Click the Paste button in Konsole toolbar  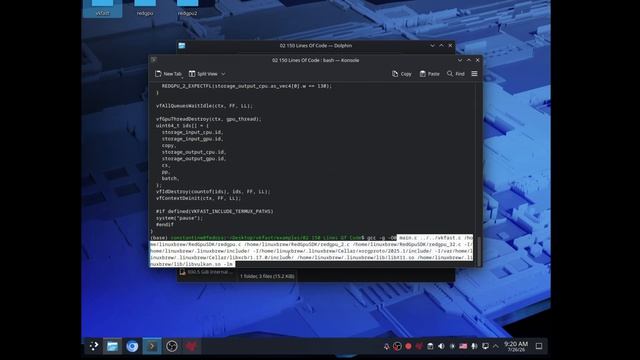pyautogui.click(x=429, y=74)
